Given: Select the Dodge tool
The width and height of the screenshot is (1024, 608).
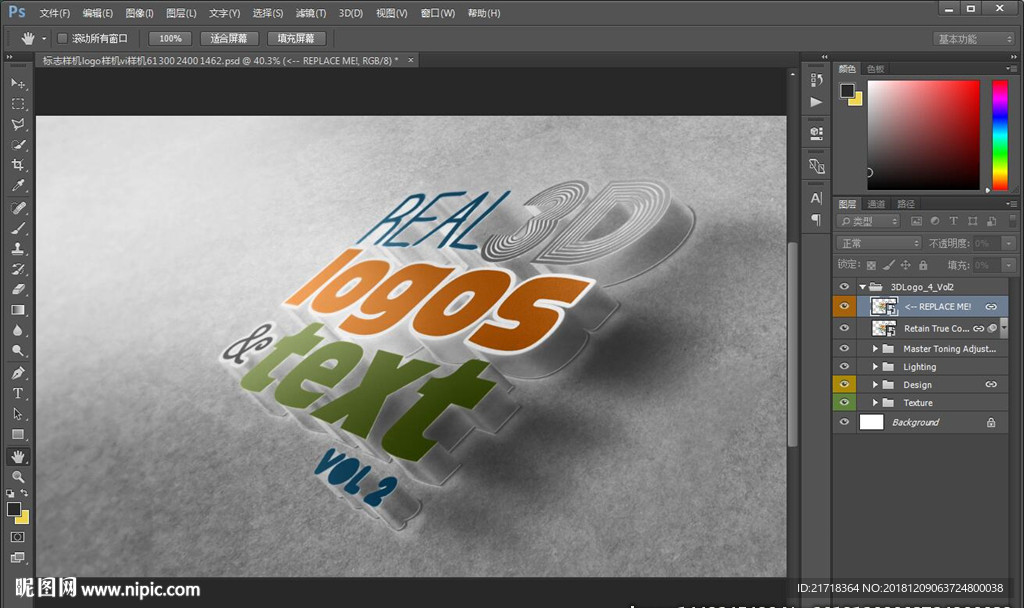Looking at the screenshot, I should [x=18, y=351].
